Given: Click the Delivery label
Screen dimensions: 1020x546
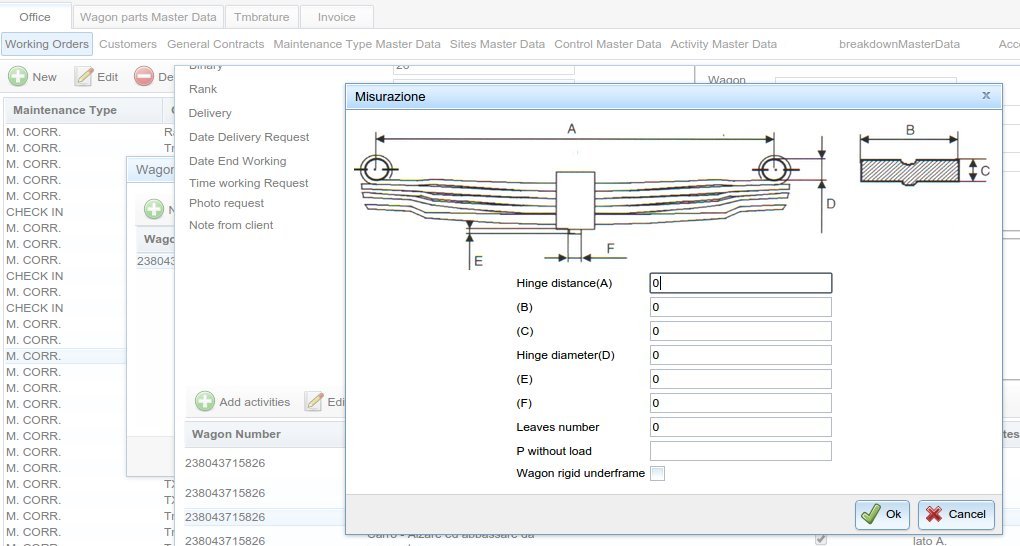Looking at the screenshot, I should [209, 113].
